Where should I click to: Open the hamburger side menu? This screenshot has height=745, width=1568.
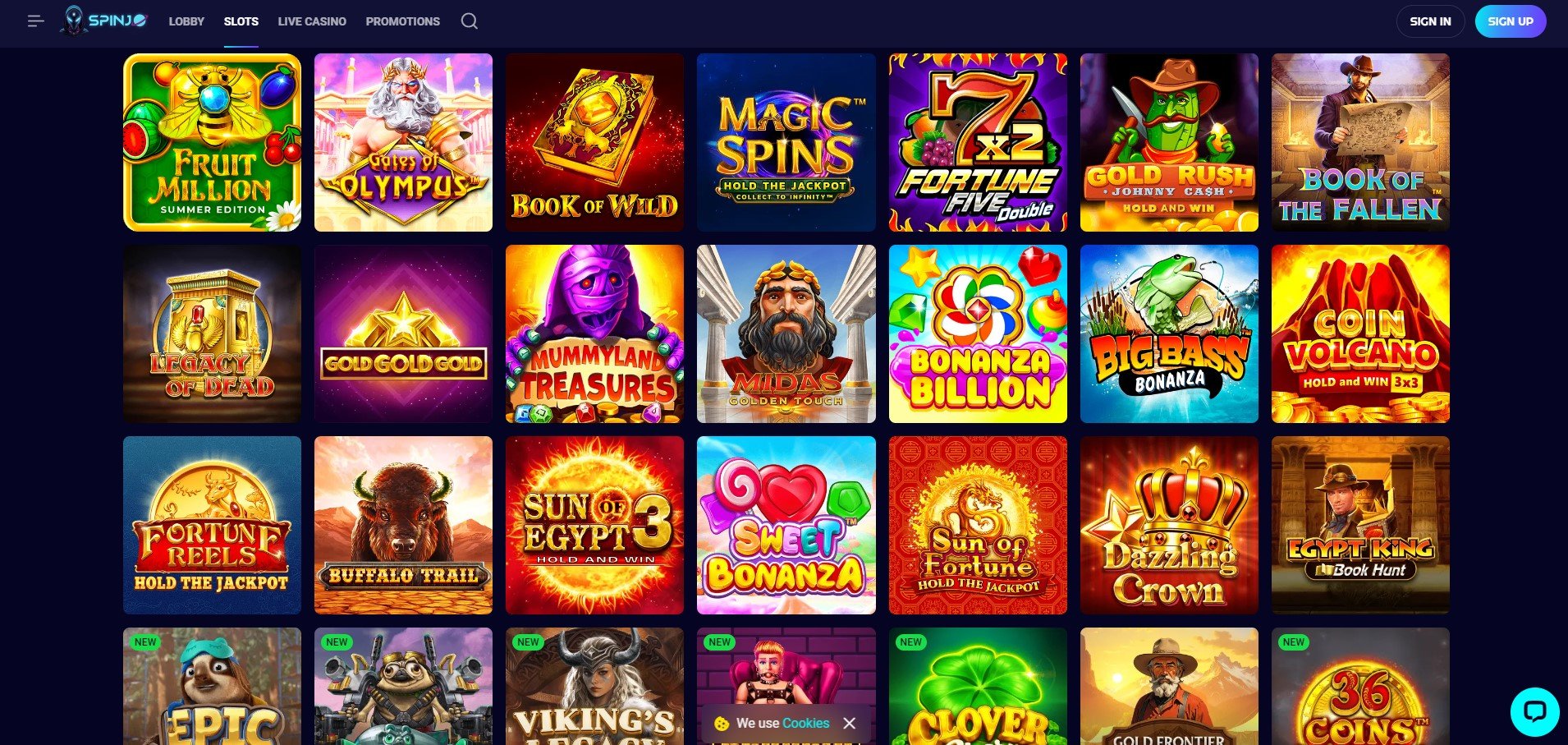pos(35,21)
